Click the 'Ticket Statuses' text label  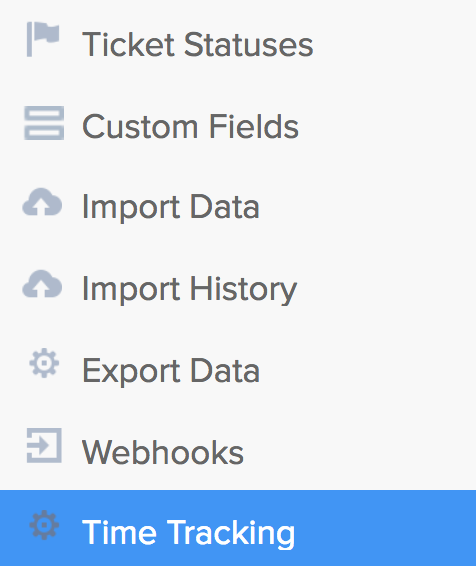(197, 44)
